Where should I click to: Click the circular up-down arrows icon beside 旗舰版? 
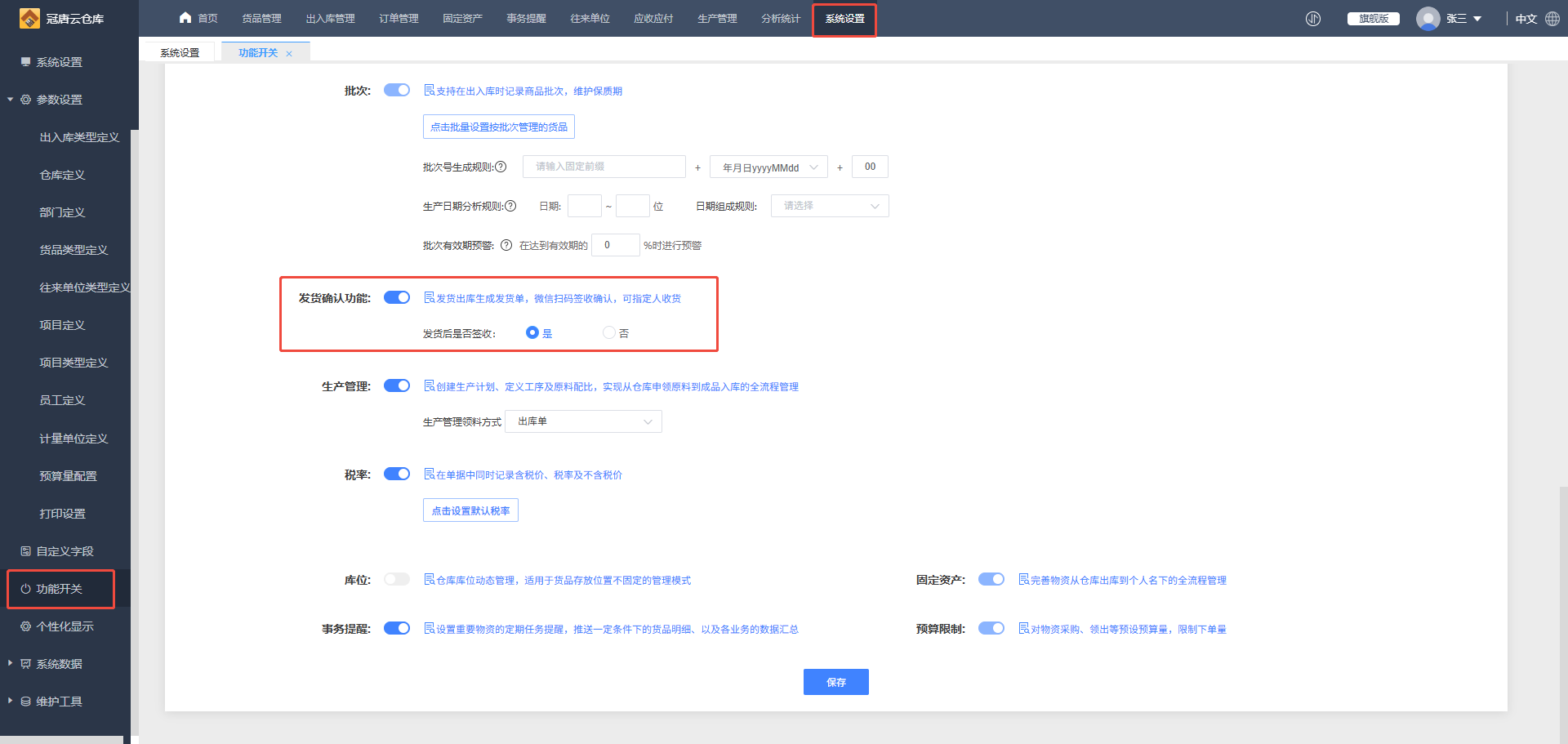1313,19
